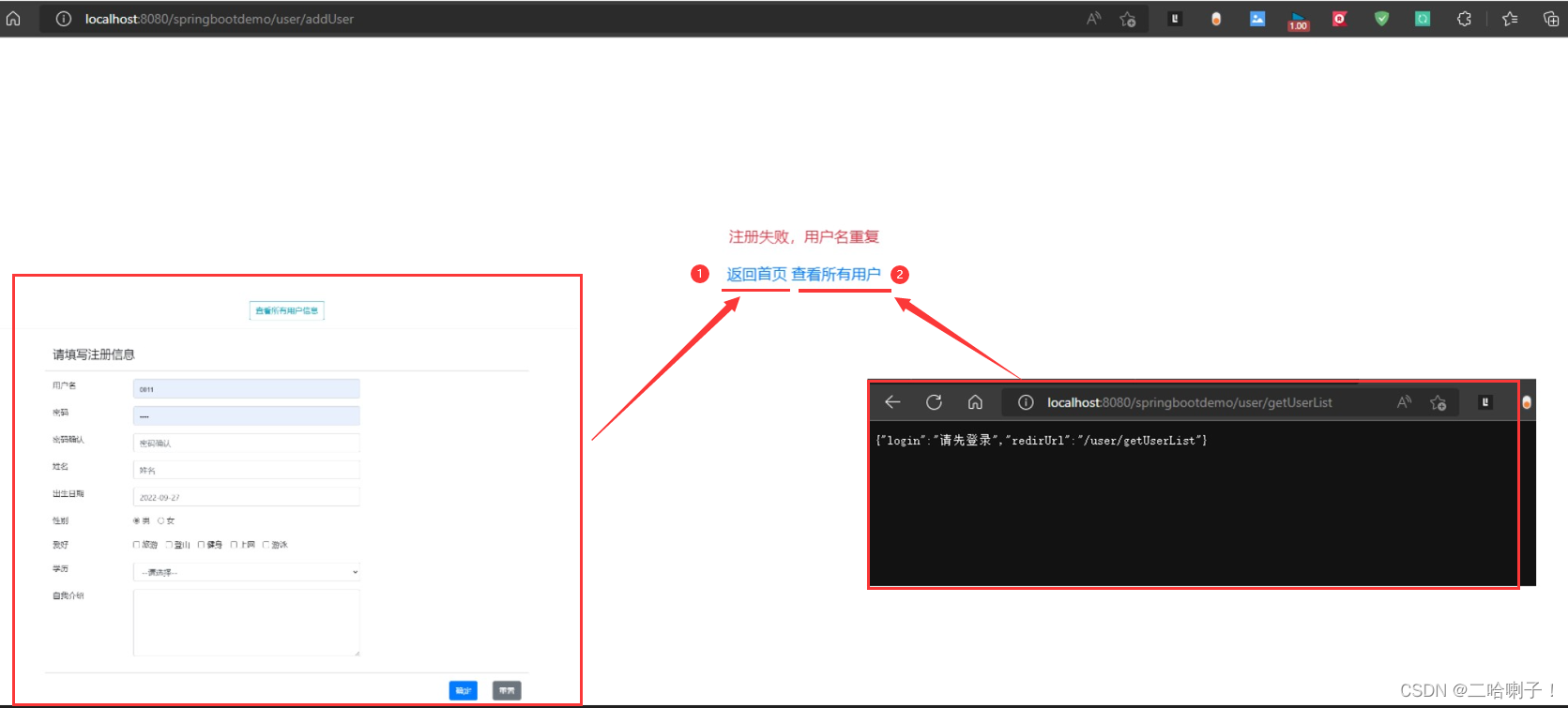1568x708 pixels.
Task: Open the Favorites list icon in the main toolbar
Action: point(1510,19)
